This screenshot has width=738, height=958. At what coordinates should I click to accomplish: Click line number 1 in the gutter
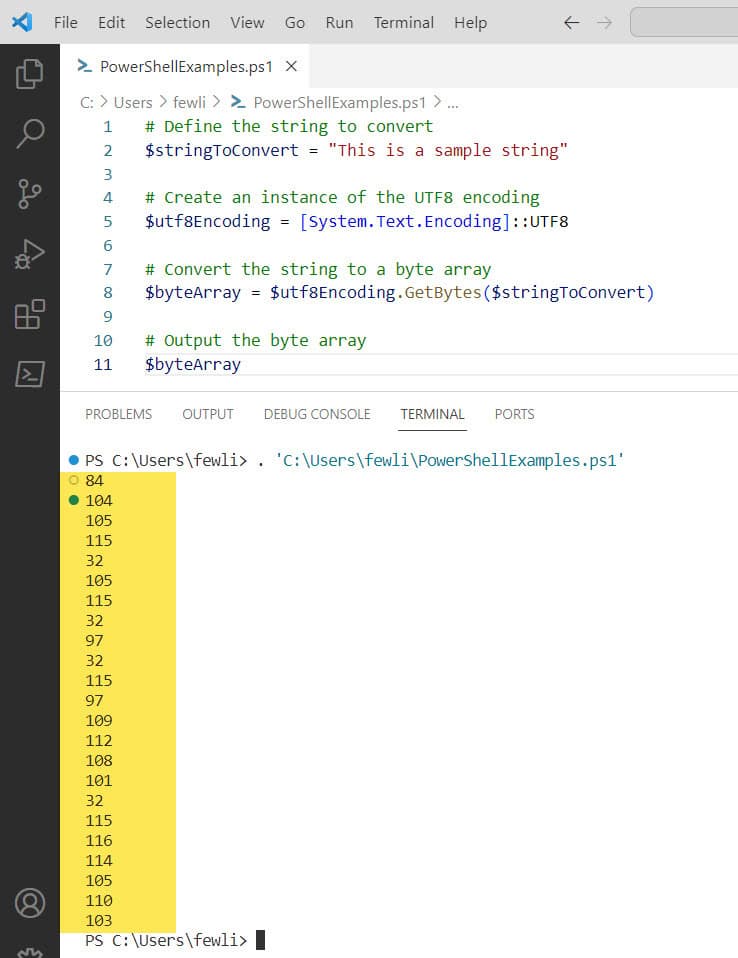[108, 126]
